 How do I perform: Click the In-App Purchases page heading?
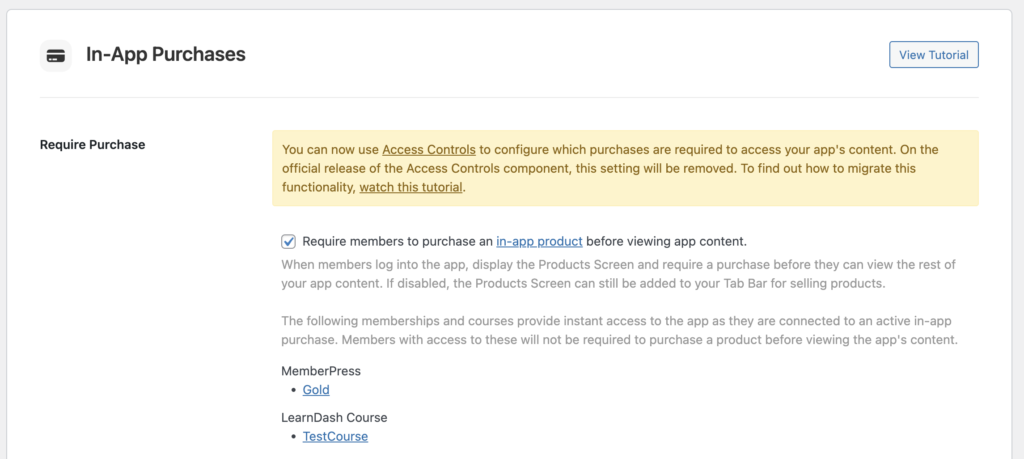click(x=165, y=55)
